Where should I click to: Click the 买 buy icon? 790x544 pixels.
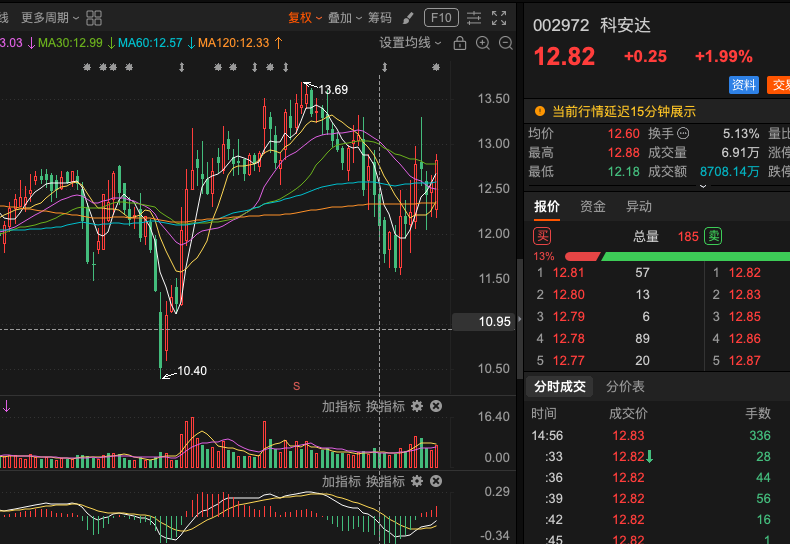[x=542, y=236]
